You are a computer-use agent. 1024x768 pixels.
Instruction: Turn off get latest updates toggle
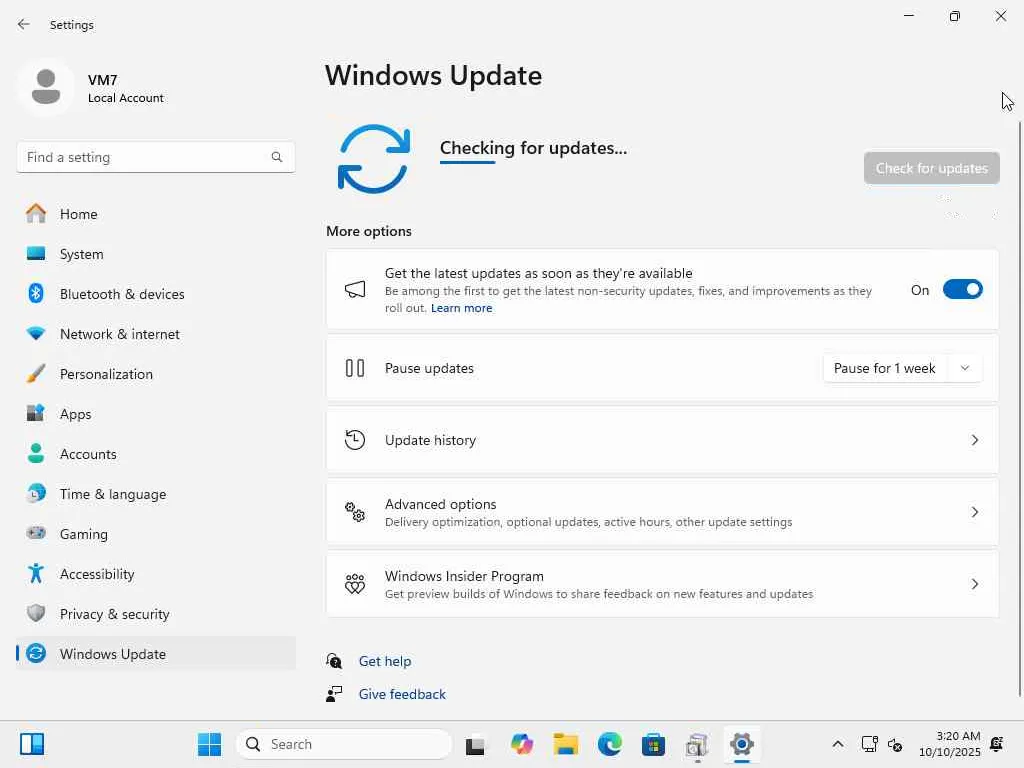[963, 289]
